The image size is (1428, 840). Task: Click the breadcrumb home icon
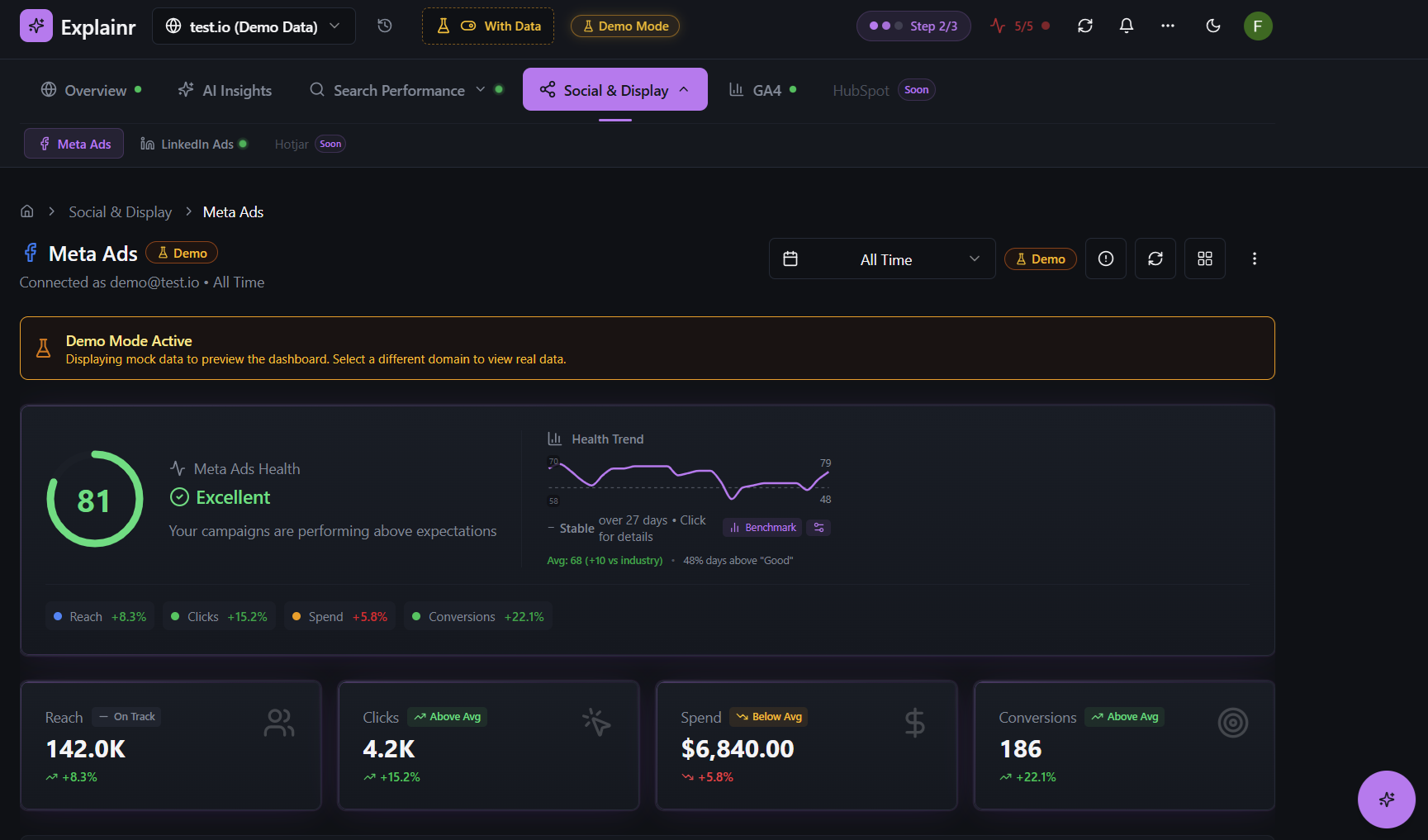(x=27, y=211)
